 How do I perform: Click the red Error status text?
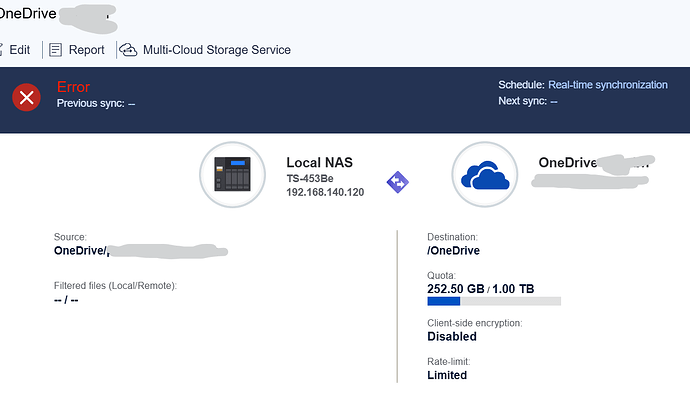pos(73,87)
